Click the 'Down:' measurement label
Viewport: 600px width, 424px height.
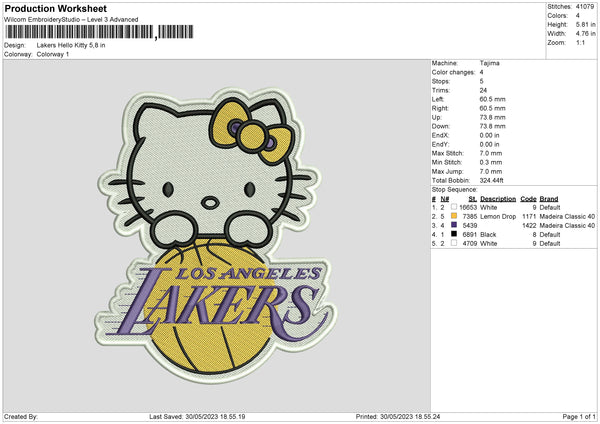click(x=441, y=126)
